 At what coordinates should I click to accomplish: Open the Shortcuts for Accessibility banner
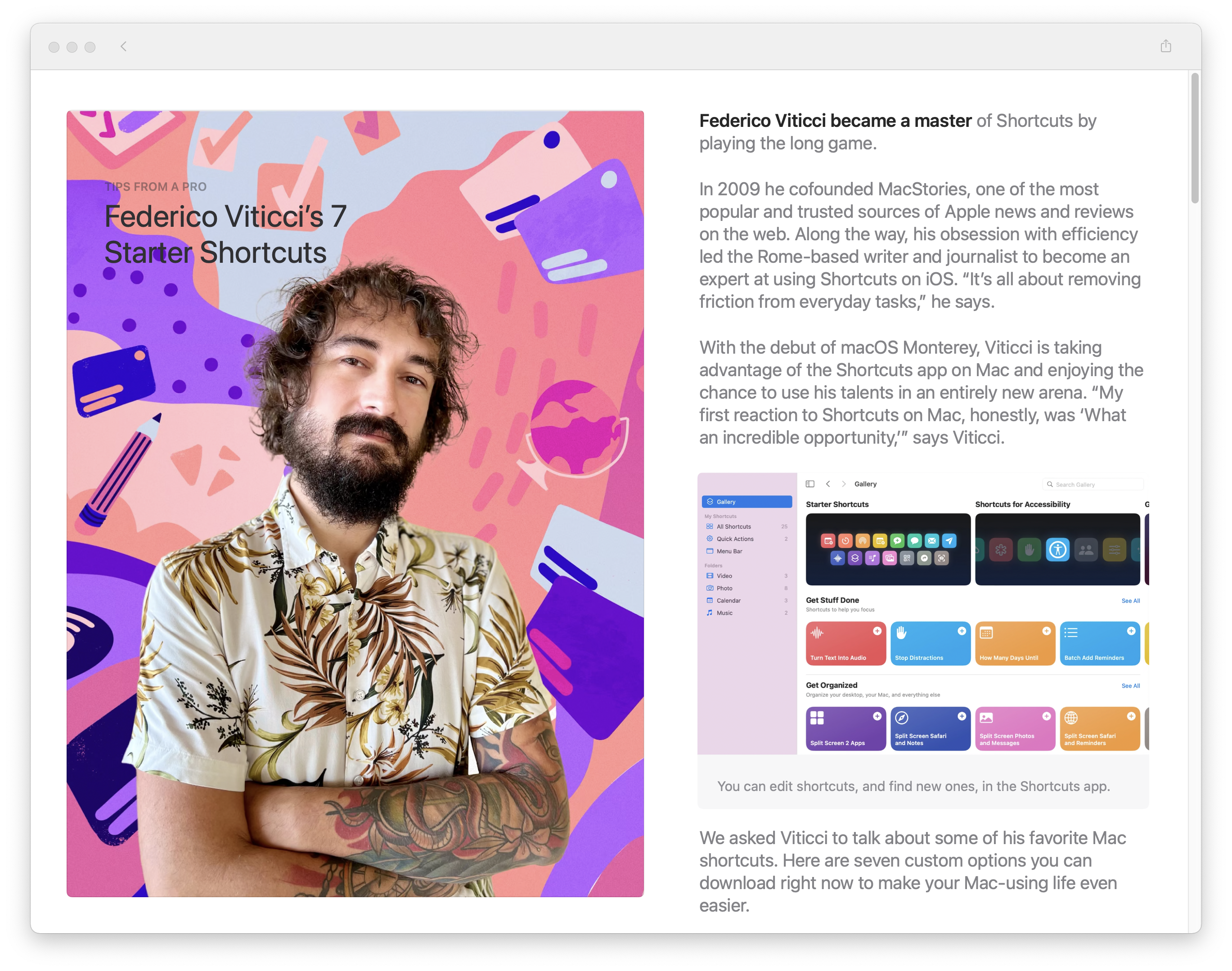click(x=1057, y=549)
